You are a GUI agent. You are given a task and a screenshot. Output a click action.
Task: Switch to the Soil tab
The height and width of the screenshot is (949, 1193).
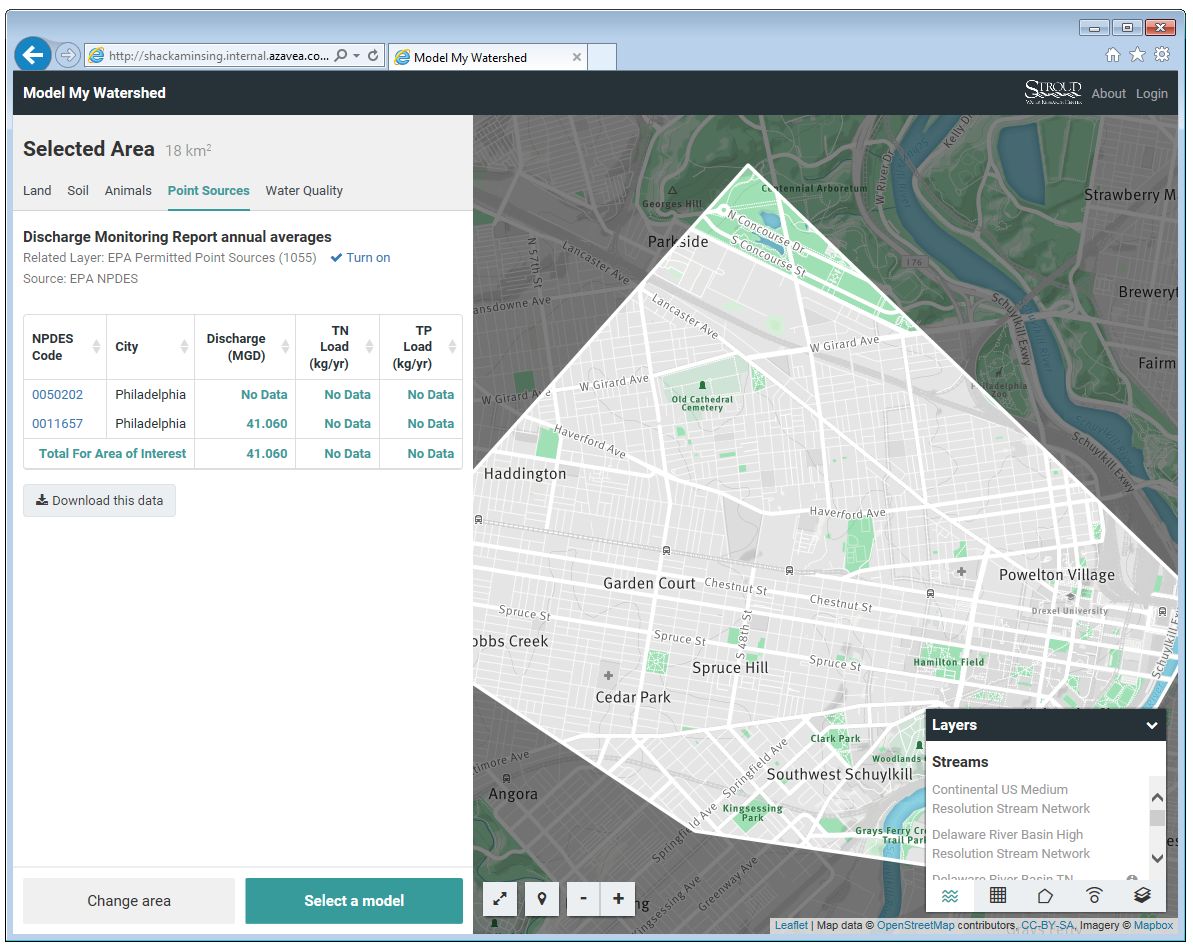[x=78, y=190]
